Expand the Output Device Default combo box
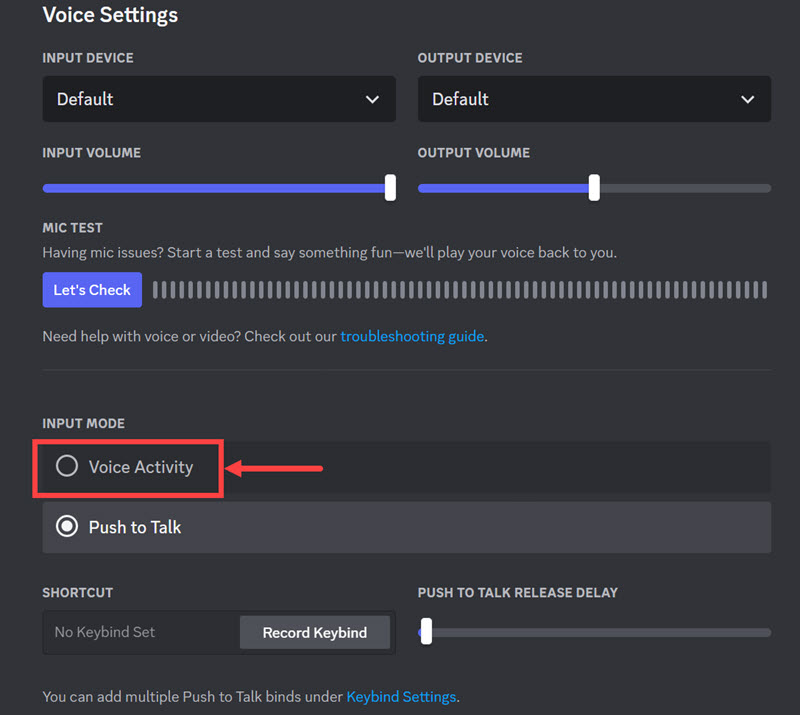 [x=593, y=100]
